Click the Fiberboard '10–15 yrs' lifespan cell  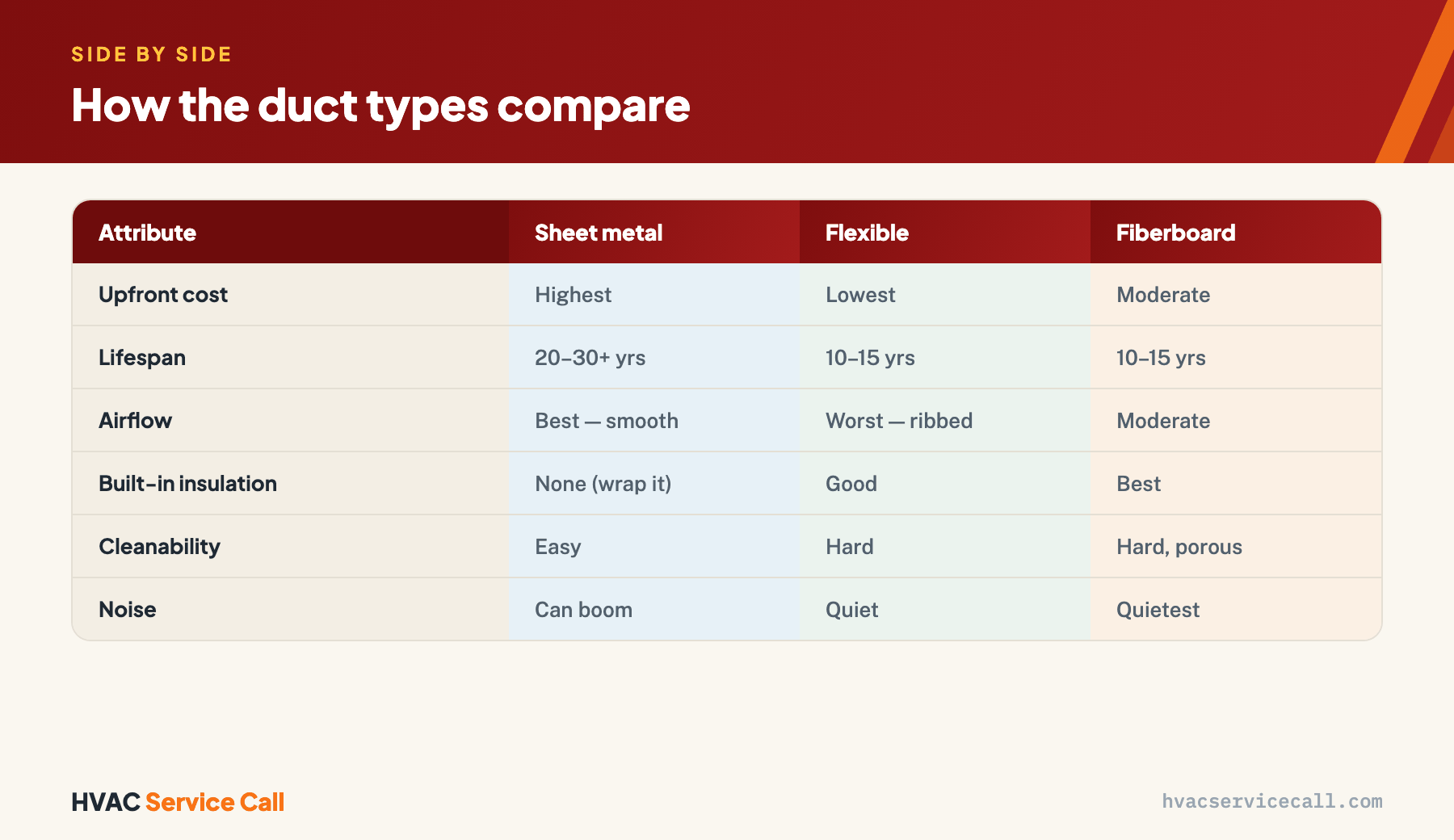(1236, 358)
